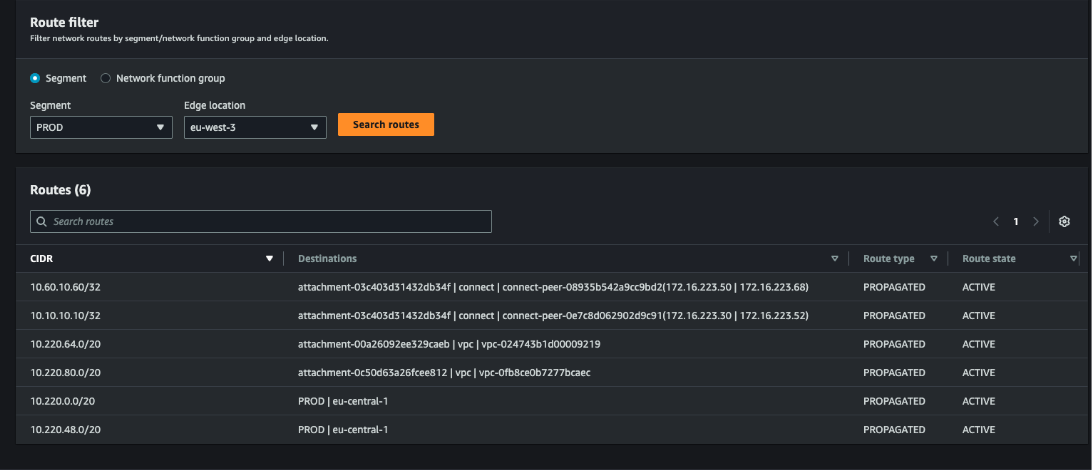Select the Network function group radio button
Image resolution: width=1092 pixels, height=470 pixels.
pyautogui.click(x=106, y=79)
